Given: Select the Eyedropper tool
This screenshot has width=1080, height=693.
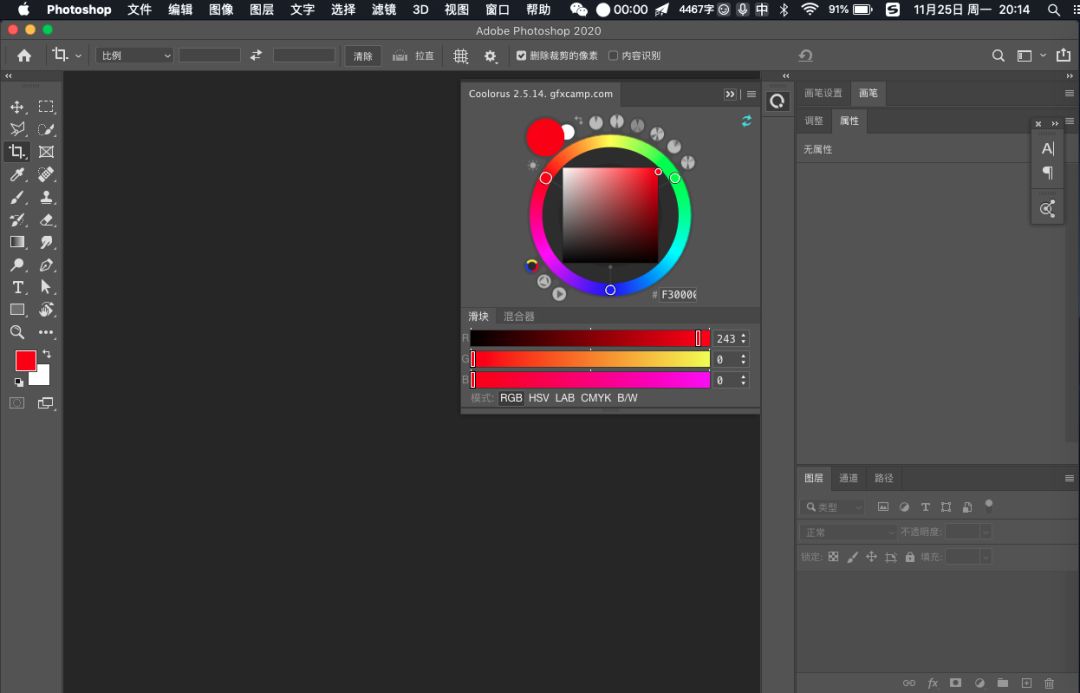Looking at the screenshot, I should point(17,174).
